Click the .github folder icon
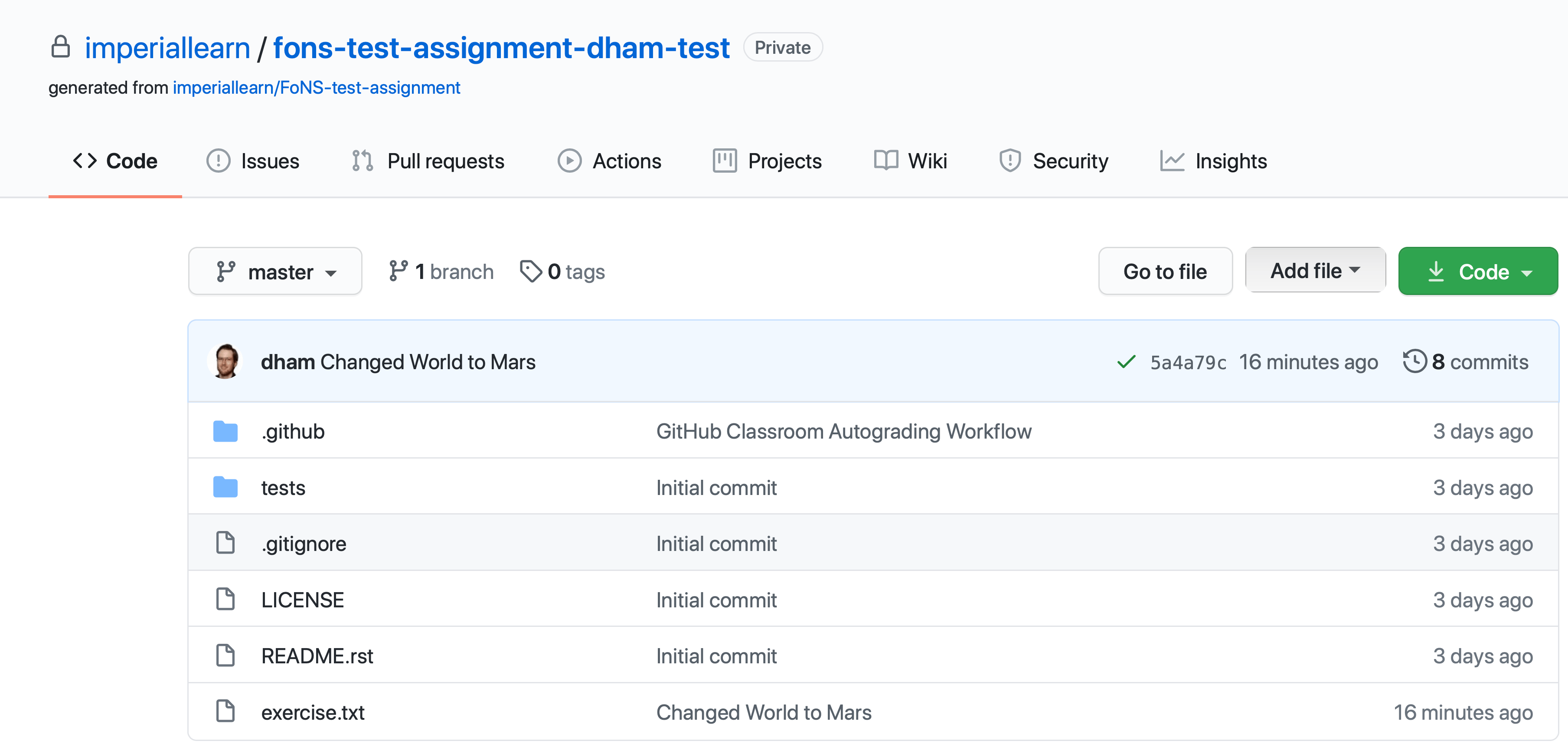Image resolution: width=1568 pixels, height=754 pixels. (x=225, y=431)
